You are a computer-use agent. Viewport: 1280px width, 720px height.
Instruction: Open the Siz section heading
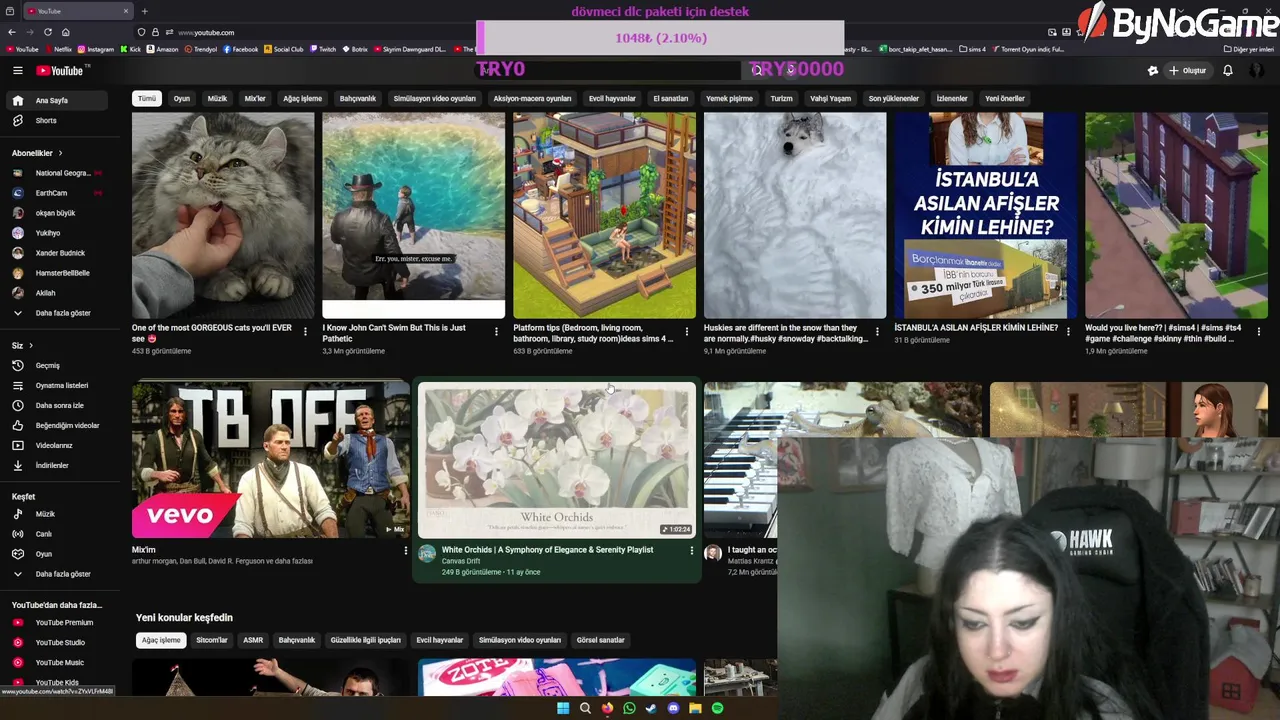23,345
